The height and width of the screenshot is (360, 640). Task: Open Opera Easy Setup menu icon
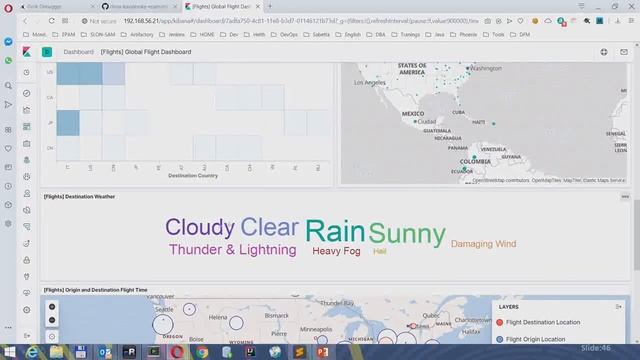coord(631,21)
